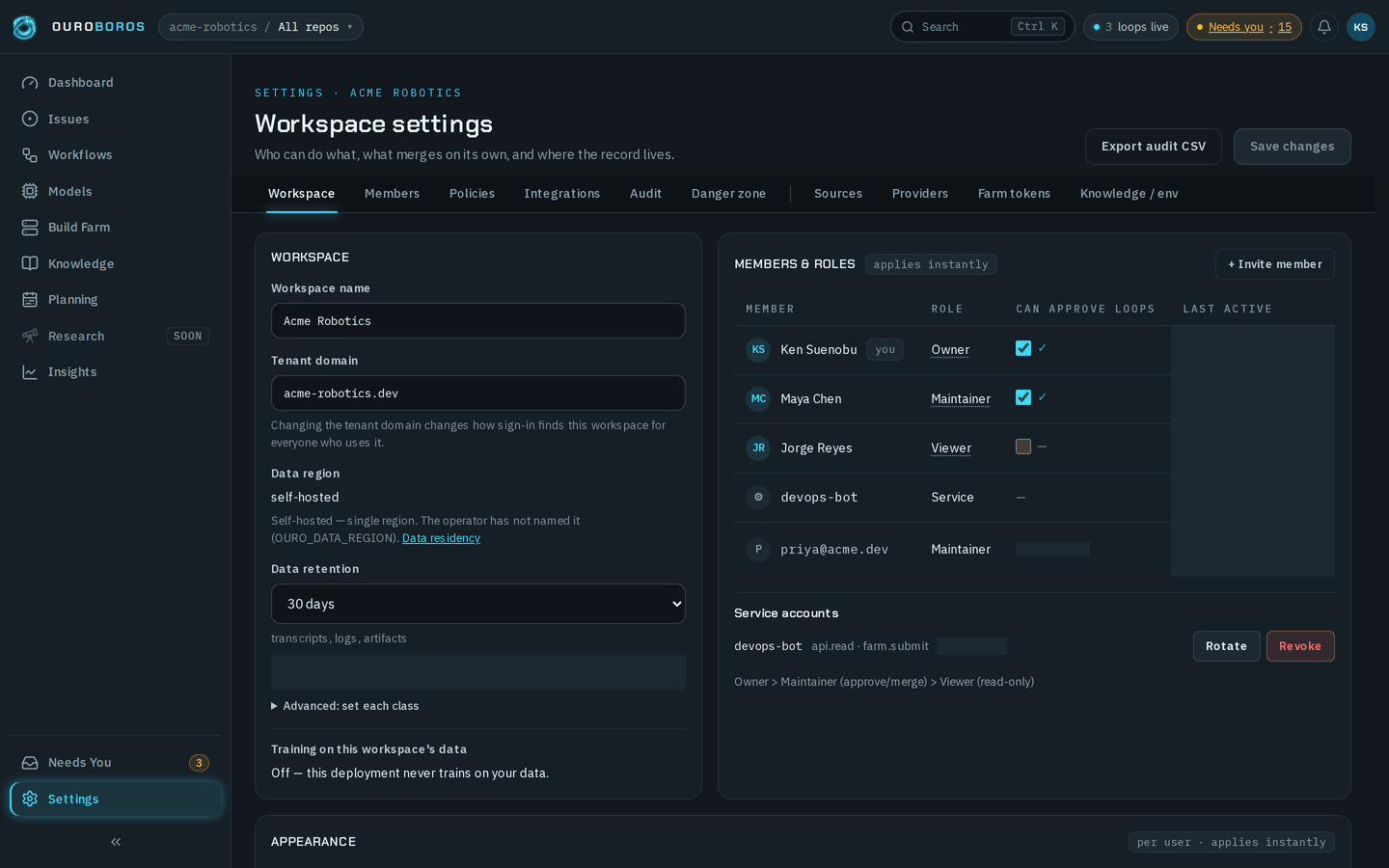The width and height of the screenshot is (1389, 868).
Task: Open the Needs you 15 indicator
Action: [x=1244, y=27]
